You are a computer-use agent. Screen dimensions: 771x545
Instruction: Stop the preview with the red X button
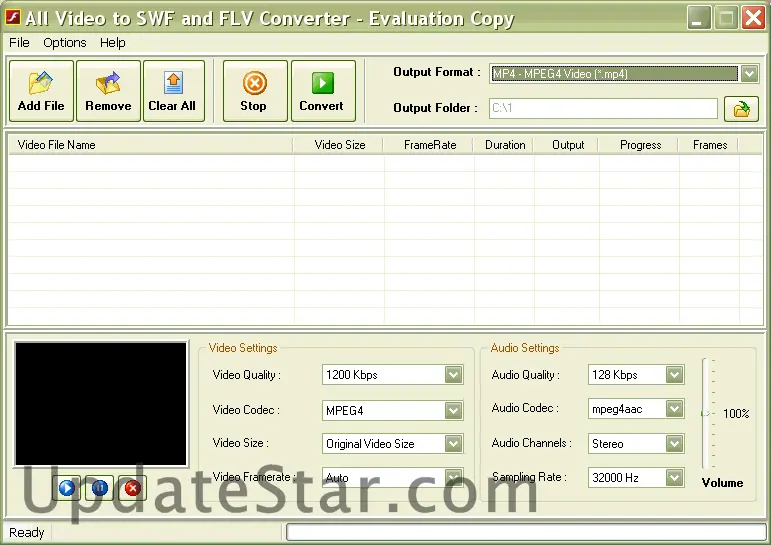click(x=132, y=488)
